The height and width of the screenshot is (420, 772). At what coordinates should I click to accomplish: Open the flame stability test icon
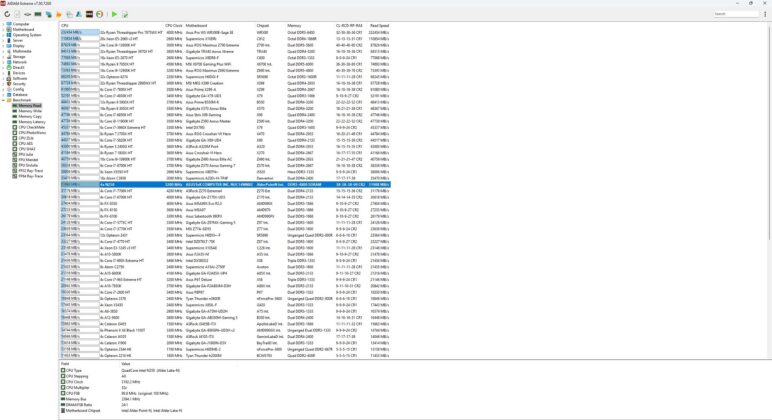point(59,14)
